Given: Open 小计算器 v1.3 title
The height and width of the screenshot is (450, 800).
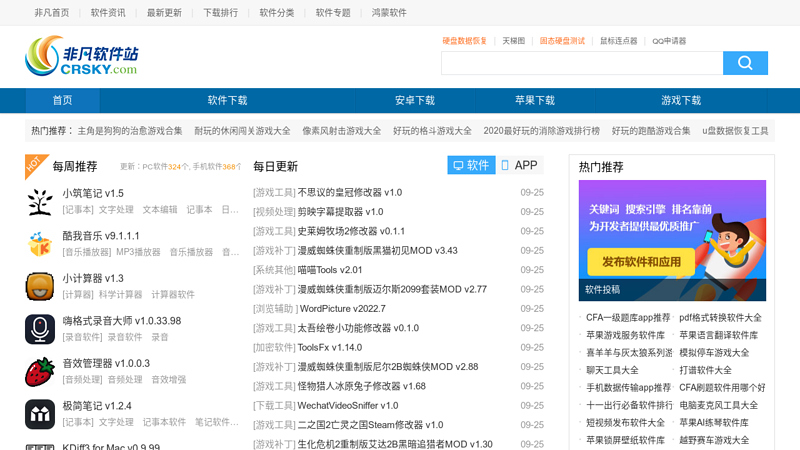Looking at the screenshot, I should pyautogui.click(x=93, y=278).
